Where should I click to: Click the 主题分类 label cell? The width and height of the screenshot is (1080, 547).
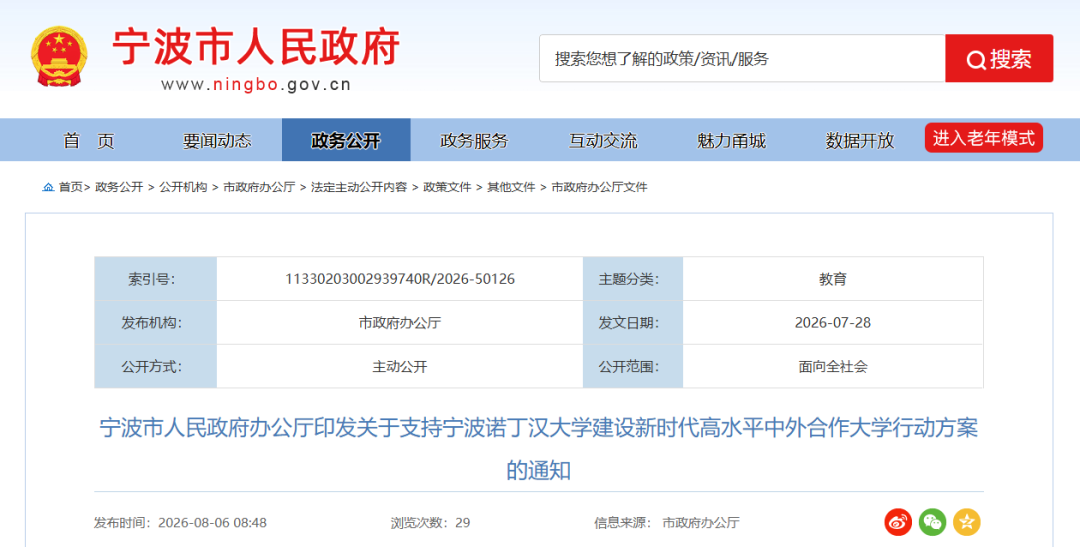[632, 279]
